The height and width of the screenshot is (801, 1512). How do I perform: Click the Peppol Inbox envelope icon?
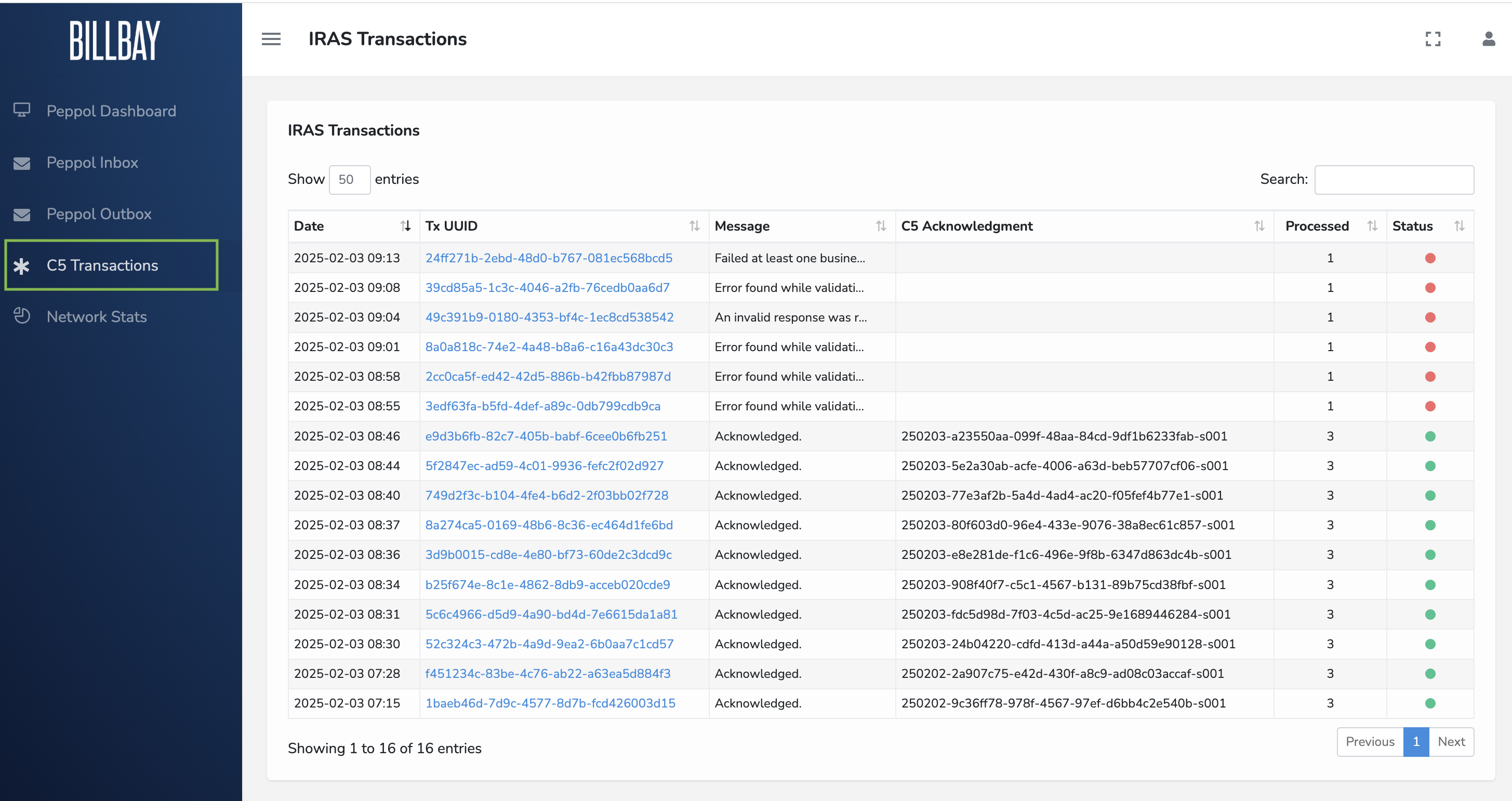tap(22, 163)
